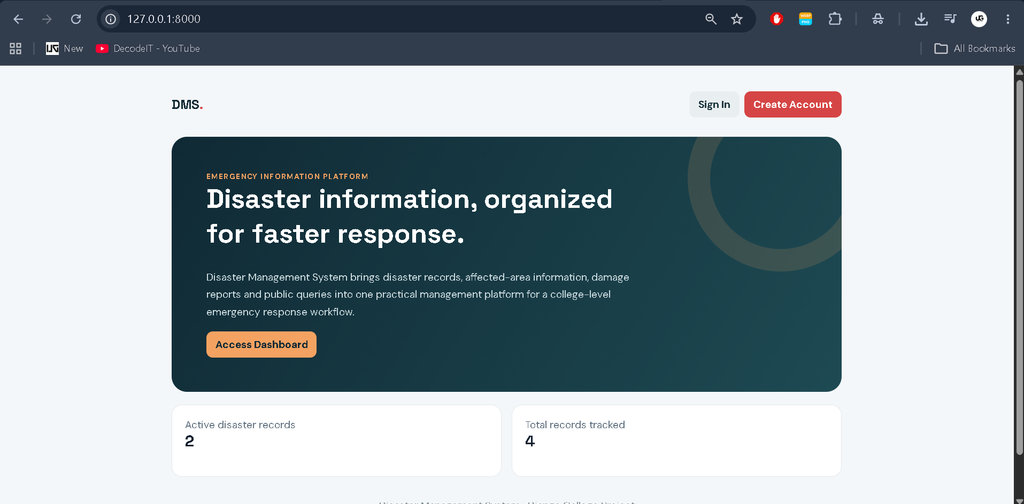Open the All Bookmarks folder
Screen dimensions: 1024x504
click(x=974, y=48)
